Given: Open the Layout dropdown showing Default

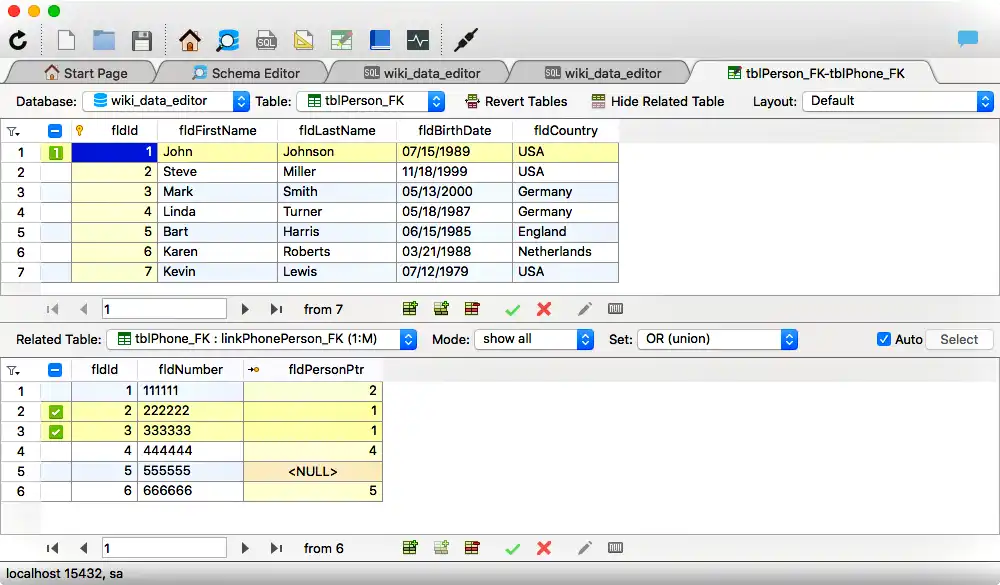Looking at the screenshot, I should tap(897, 101).
